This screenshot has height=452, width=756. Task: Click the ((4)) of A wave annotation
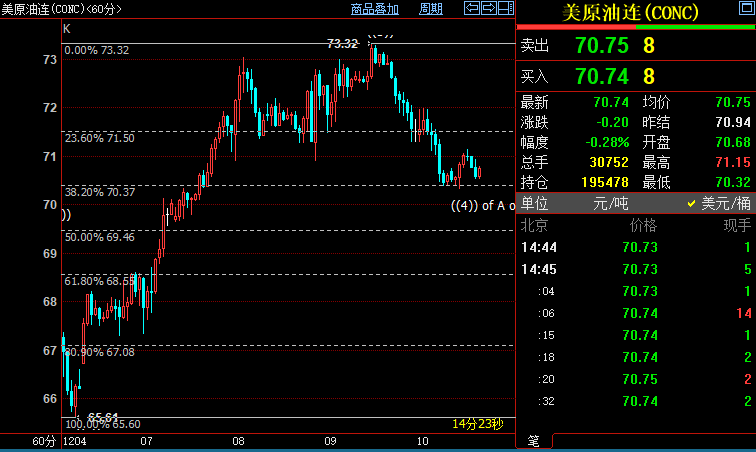pos(482,206)
